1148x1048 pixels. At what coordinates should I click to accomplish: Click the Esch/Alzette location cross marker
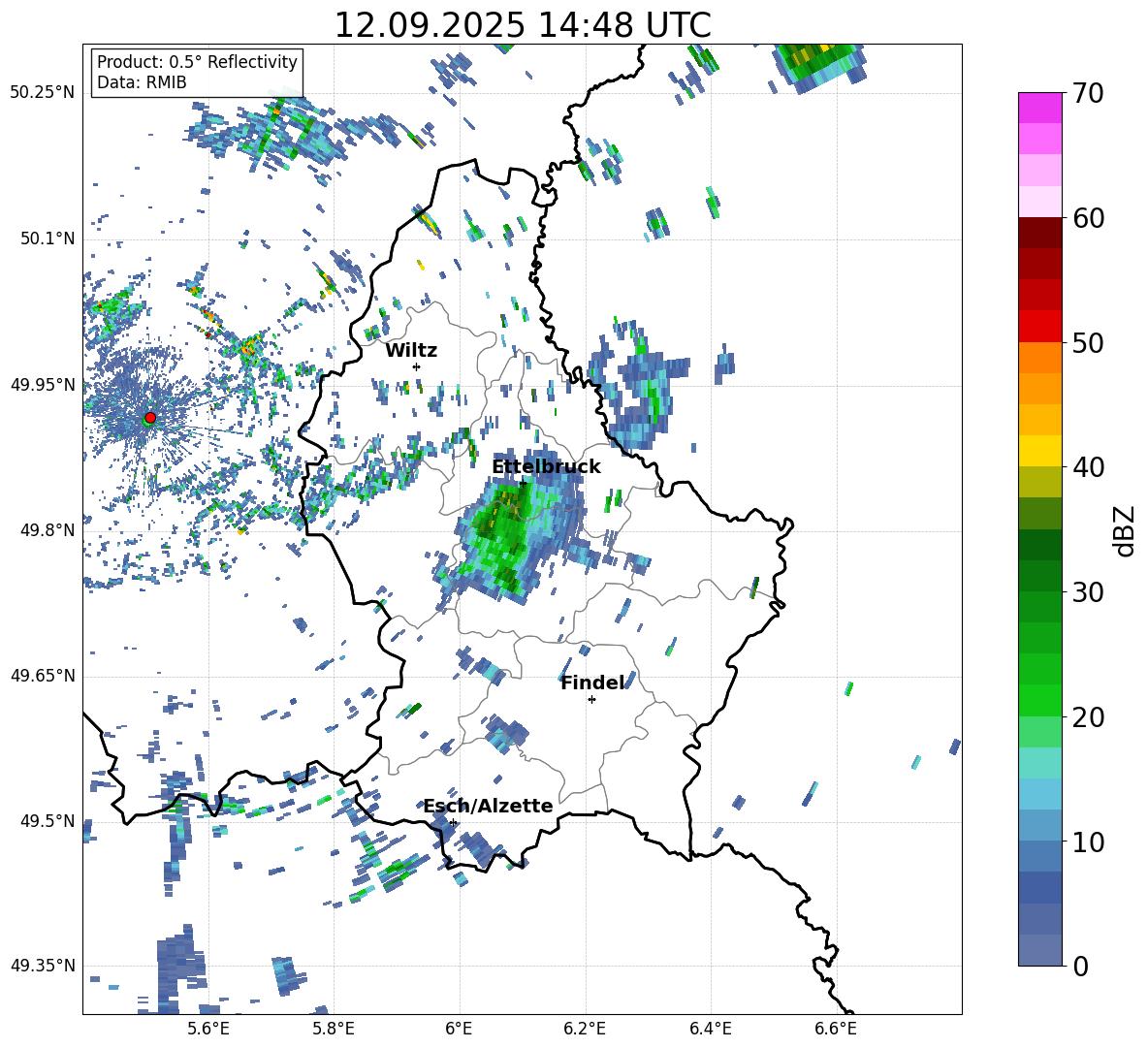(x=454, y=822)
